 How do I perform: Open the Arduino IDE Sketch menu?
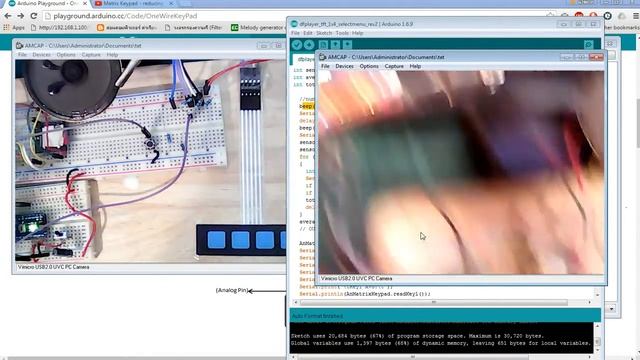tap(324, 33)
